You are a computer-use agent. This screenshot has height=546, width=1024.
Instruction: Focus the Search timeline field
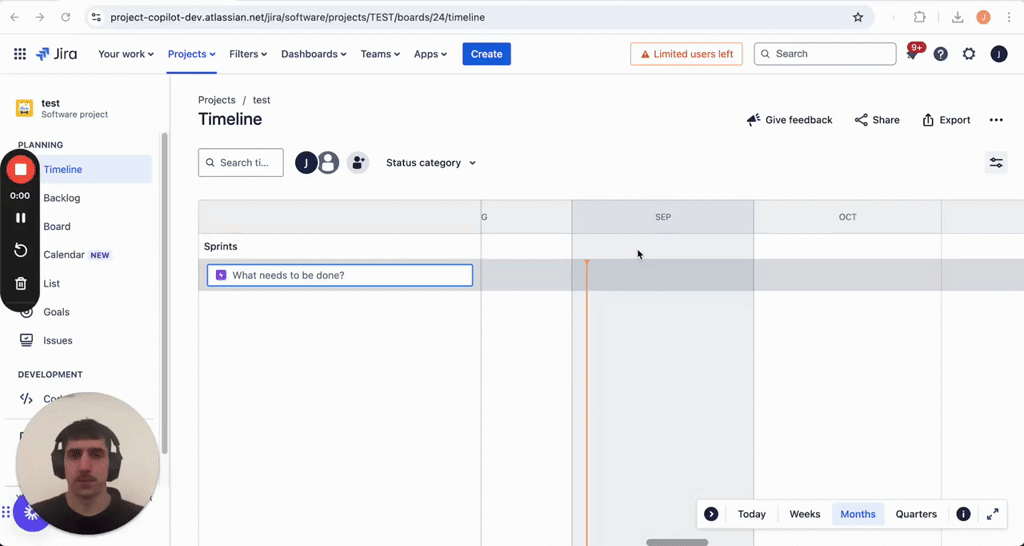point(241,163)
